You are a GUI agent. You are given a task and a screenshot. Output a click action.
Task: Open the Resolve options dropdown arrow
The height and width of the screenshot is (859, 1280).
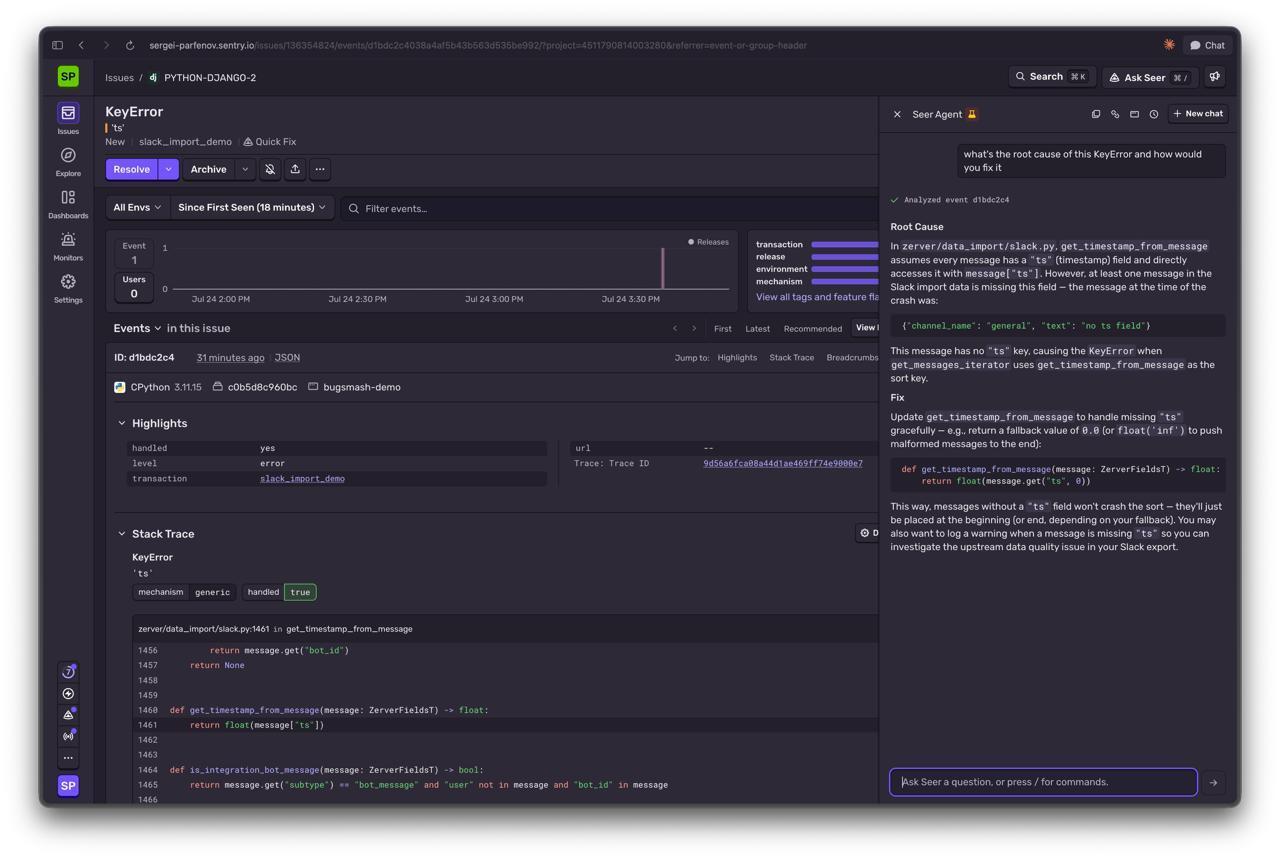169,169
